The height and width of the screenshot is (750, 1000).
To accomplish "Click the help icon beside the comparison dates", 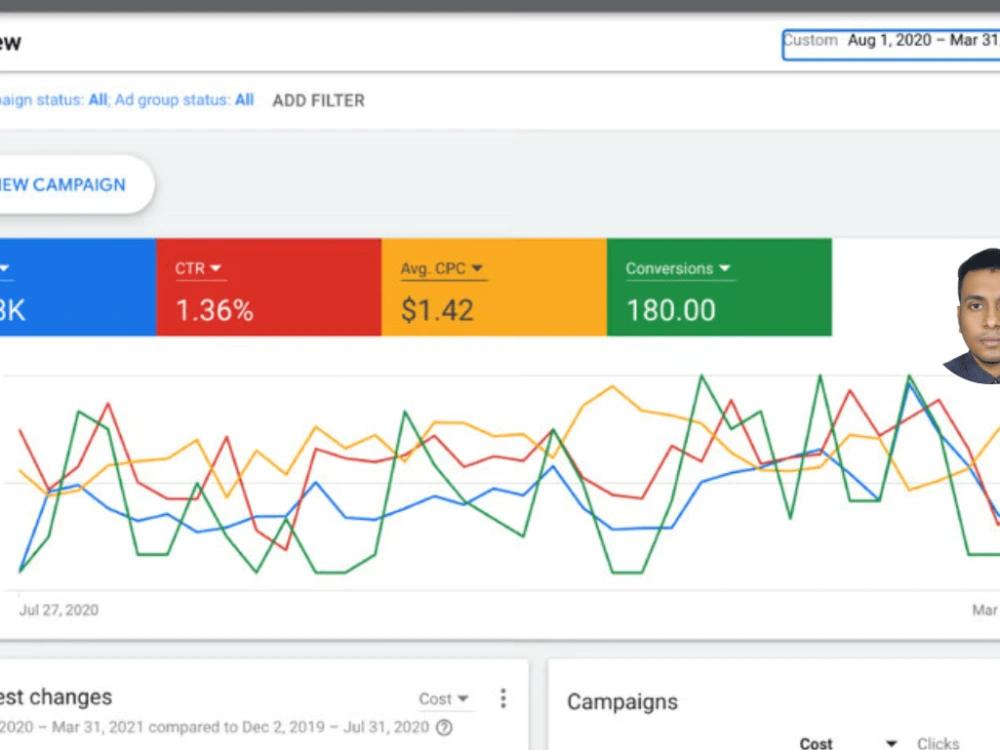I will coord(445,728).
